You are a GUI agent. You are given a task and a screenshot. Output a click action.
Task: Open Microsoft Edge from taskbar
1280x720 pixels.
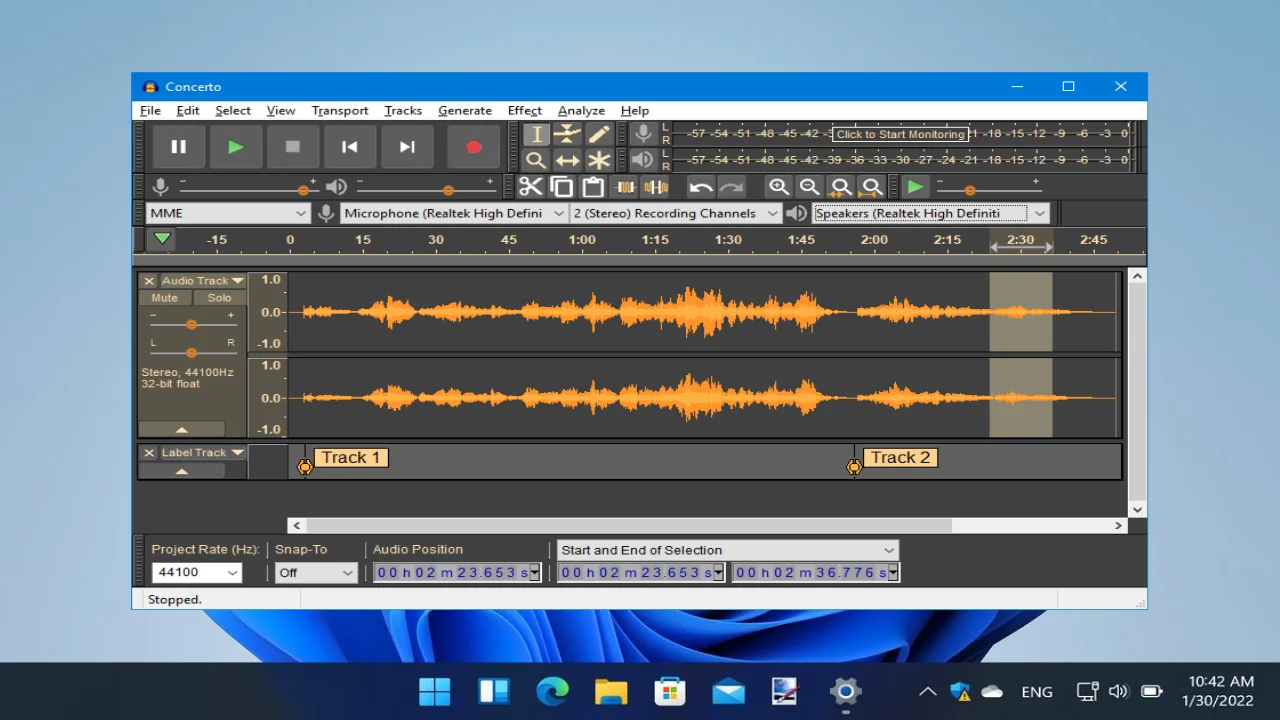552,691
